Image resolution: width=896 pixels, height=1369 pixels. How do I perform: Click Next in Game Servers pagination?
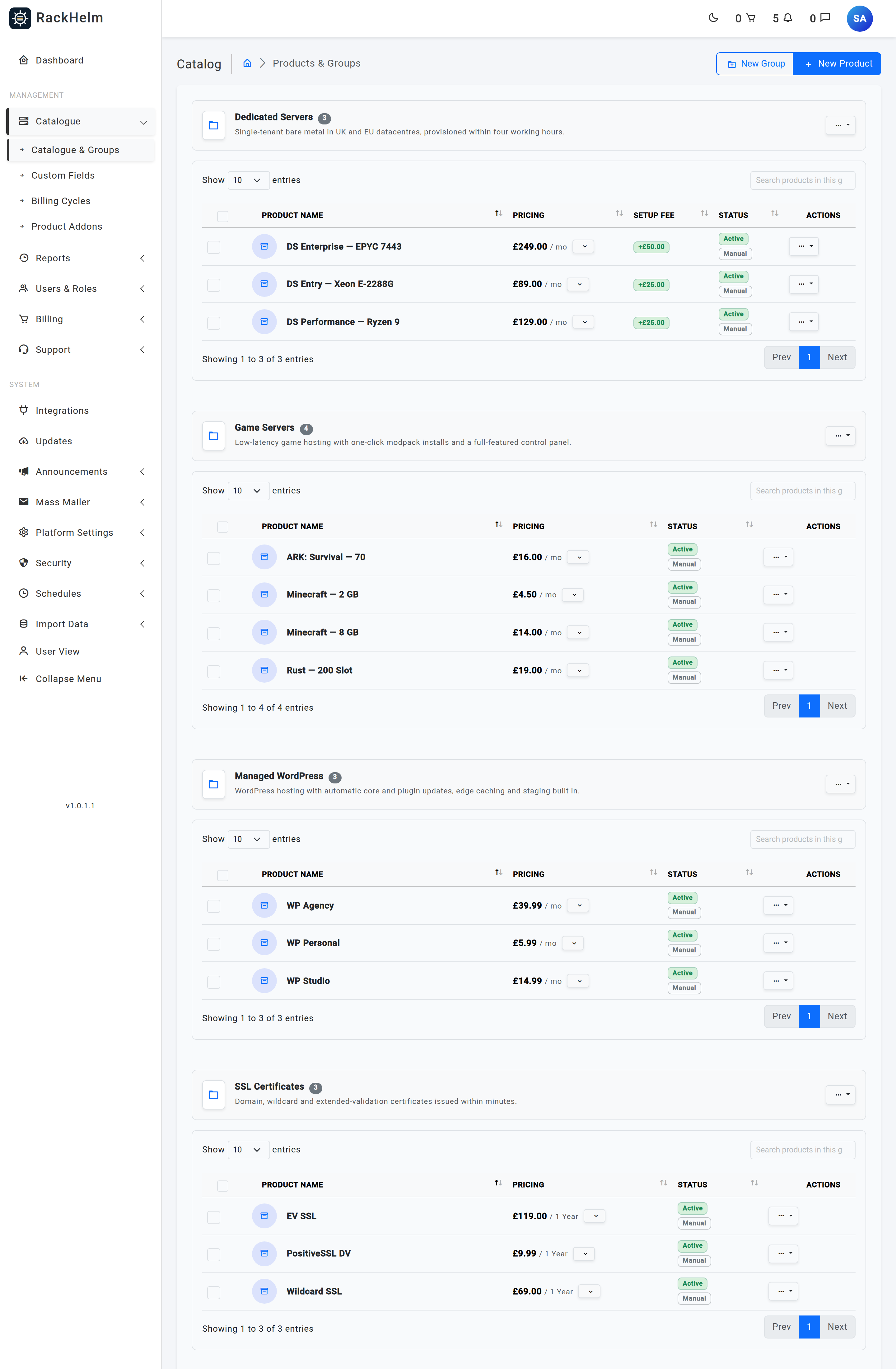point(837,706)
